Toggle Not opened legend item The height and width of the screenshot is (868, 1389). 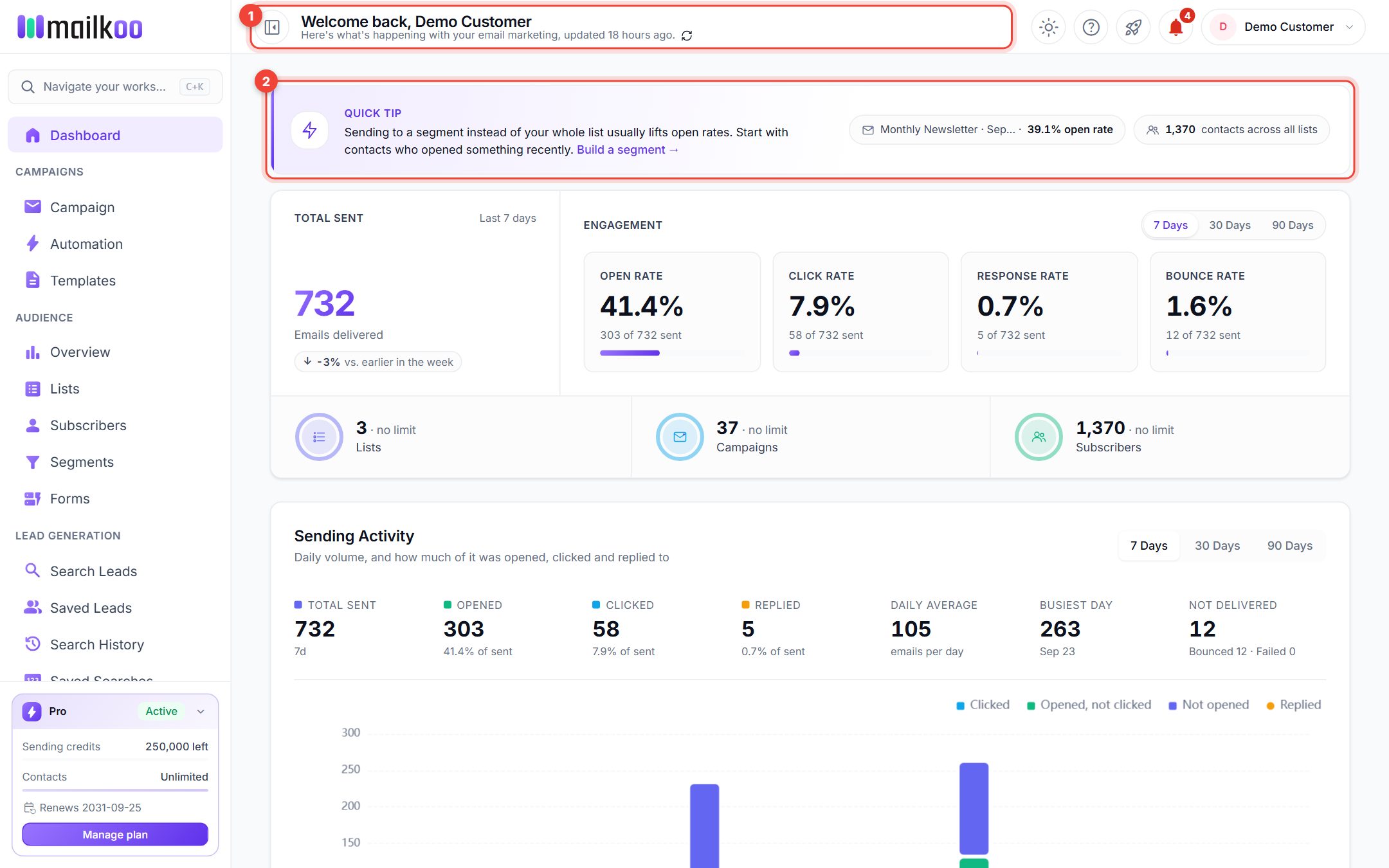click(1208, 705)
